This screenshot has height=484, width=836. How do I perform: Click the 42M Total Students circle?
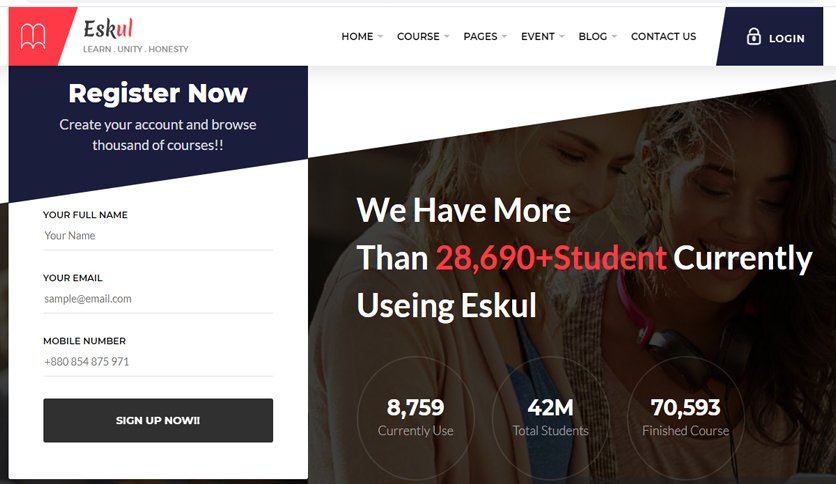pos(551,416)
